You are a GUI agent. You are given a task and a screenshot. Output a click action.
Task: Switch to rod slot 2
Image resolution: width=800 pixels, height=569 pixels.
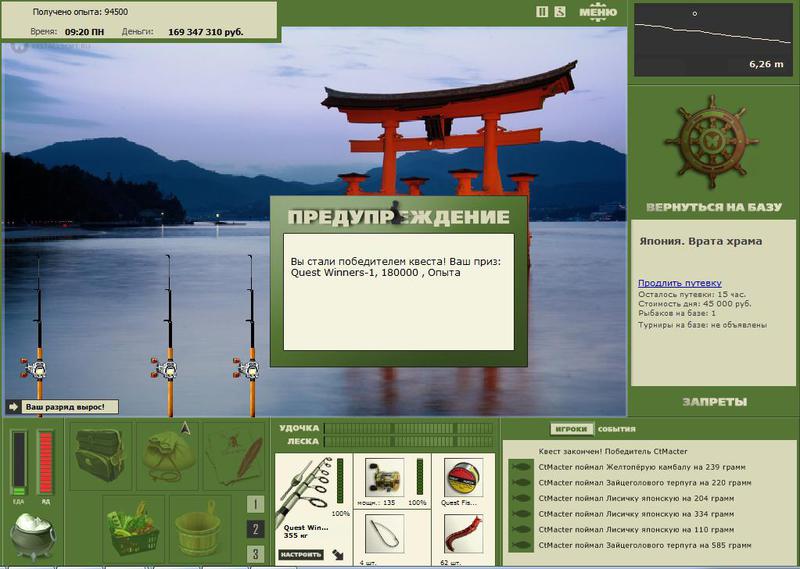256,529
